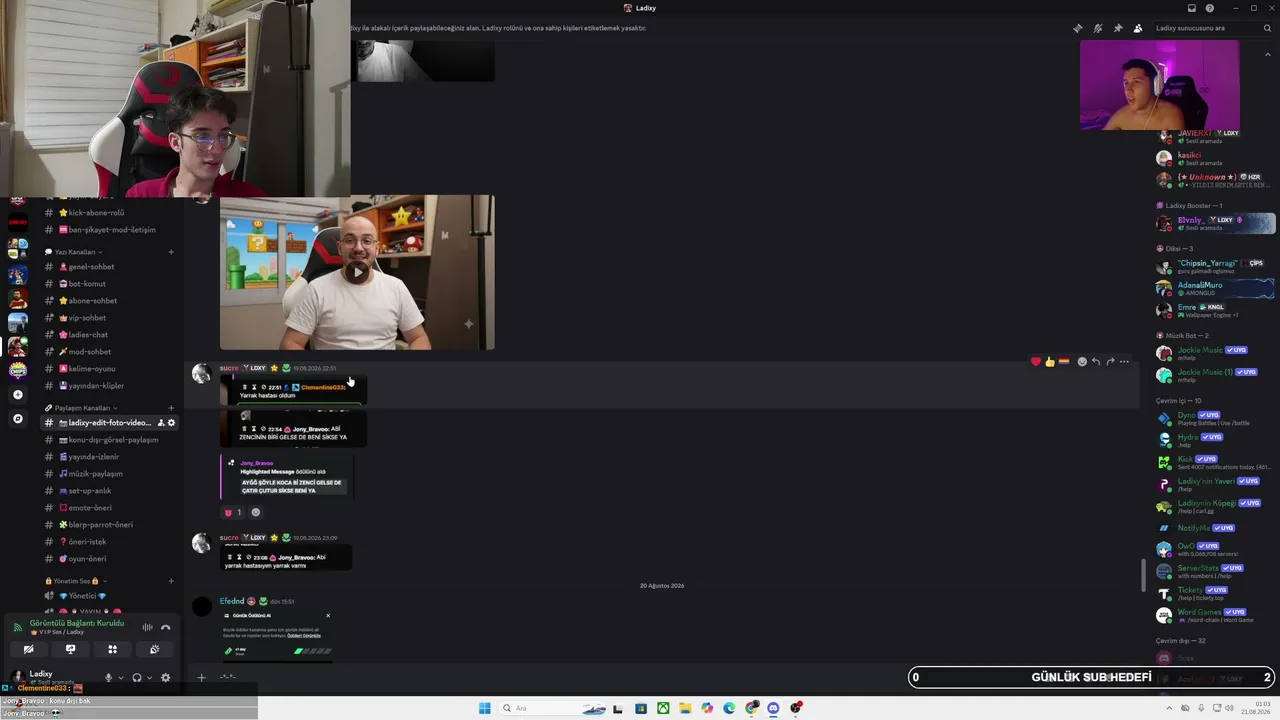The height and width of the screenshot is (720, 1280).
Task: Open the emote-öneri channel
Action: click(x=108, y=508)
